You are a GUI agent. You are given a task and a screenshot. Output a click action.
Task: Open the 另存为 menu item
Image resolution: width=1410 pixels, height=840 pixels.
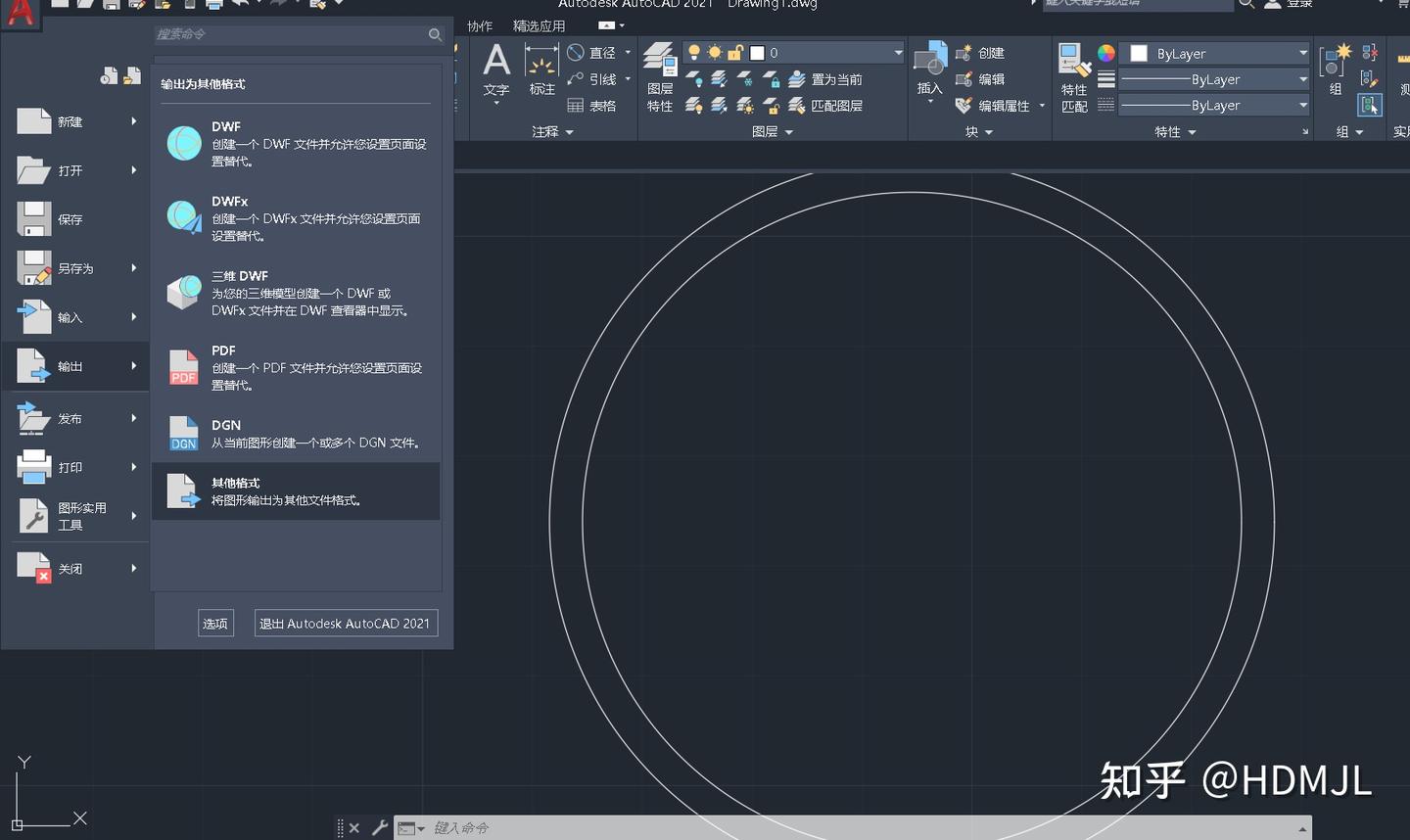76,268
